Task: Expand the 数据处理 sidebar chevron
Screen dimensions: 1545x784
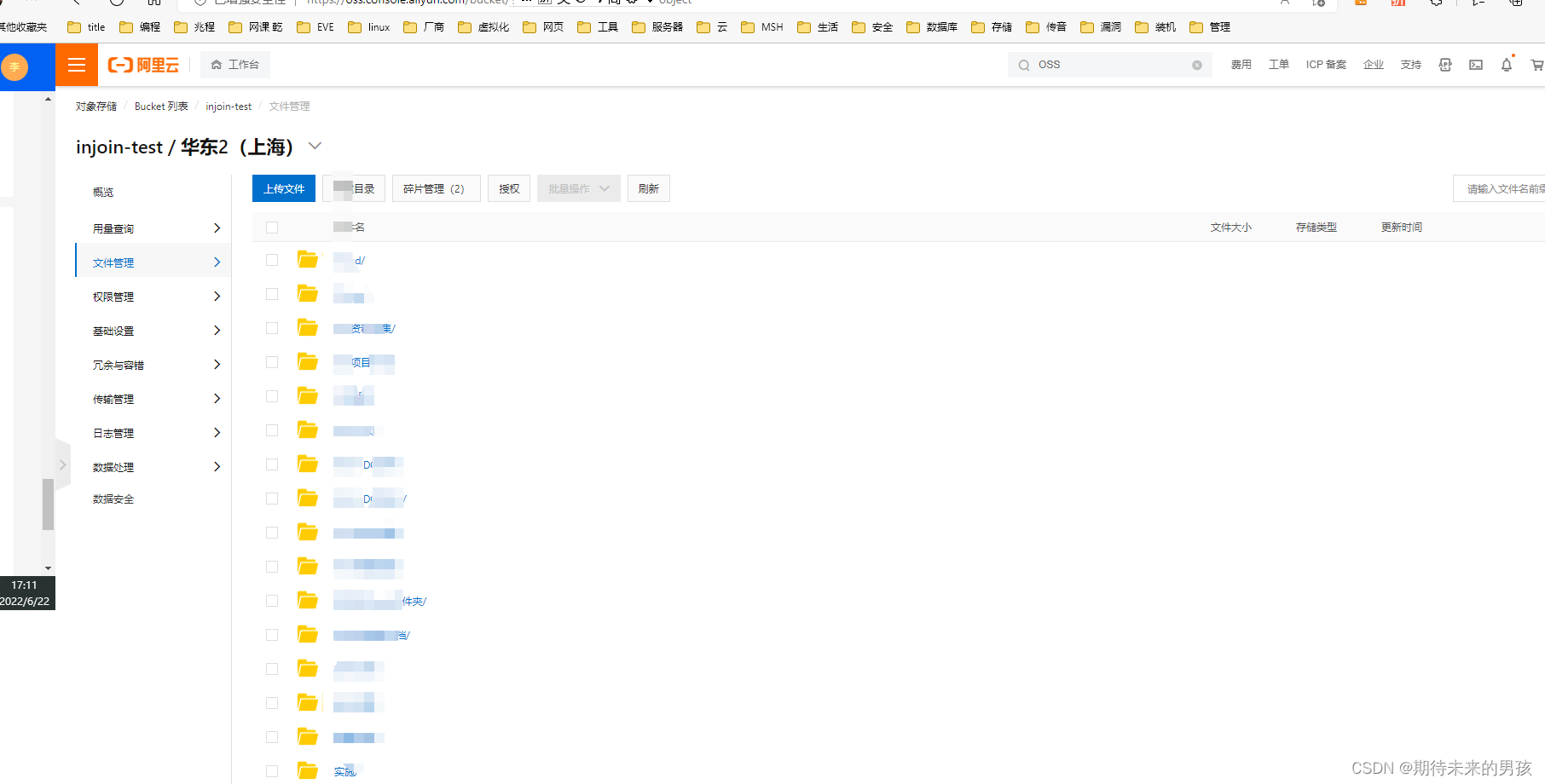Action: click(x=217, y=467)
